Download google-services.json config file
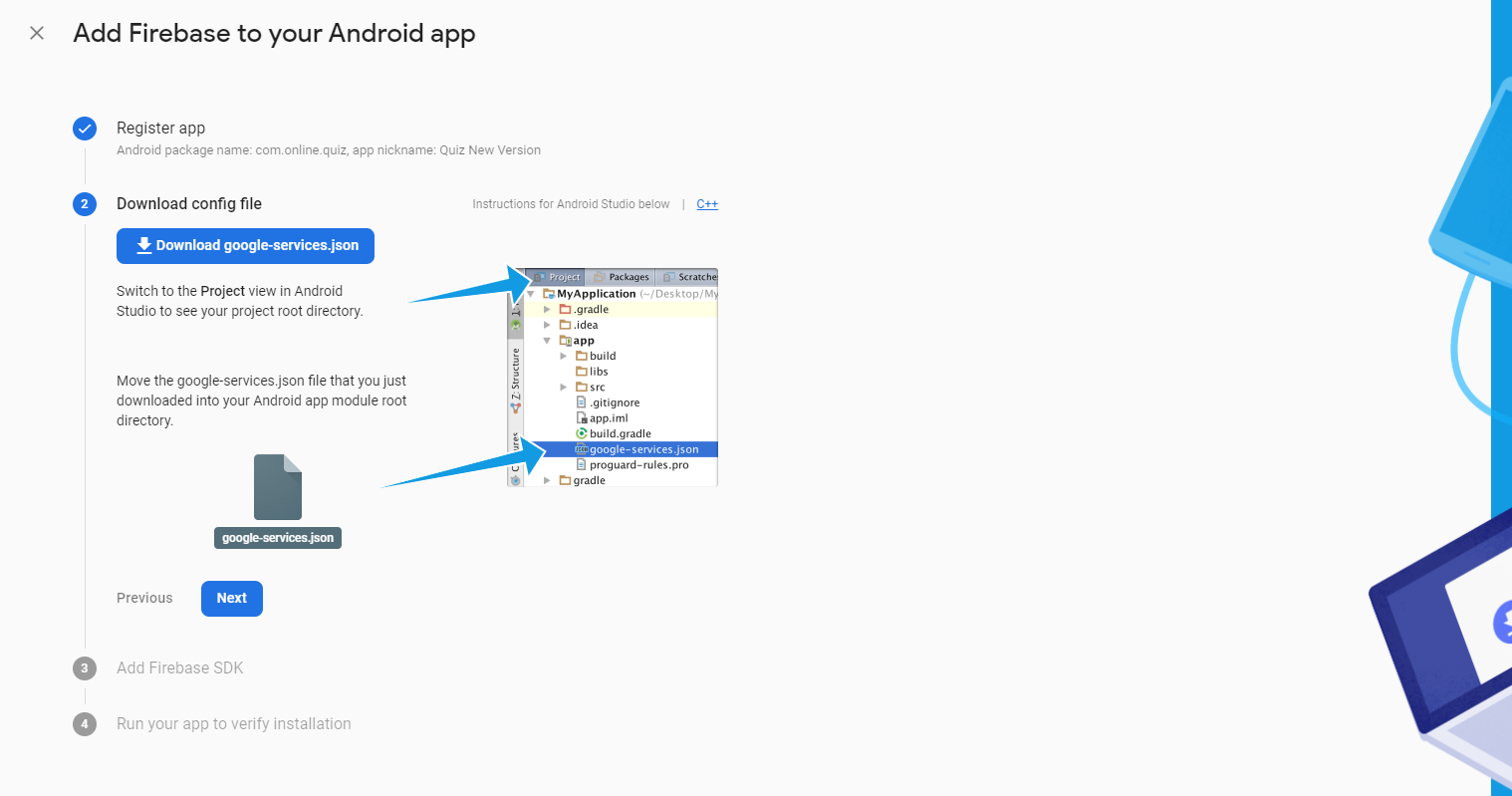1512x796 pixels. pyautogui.click(x=245, y=246)
